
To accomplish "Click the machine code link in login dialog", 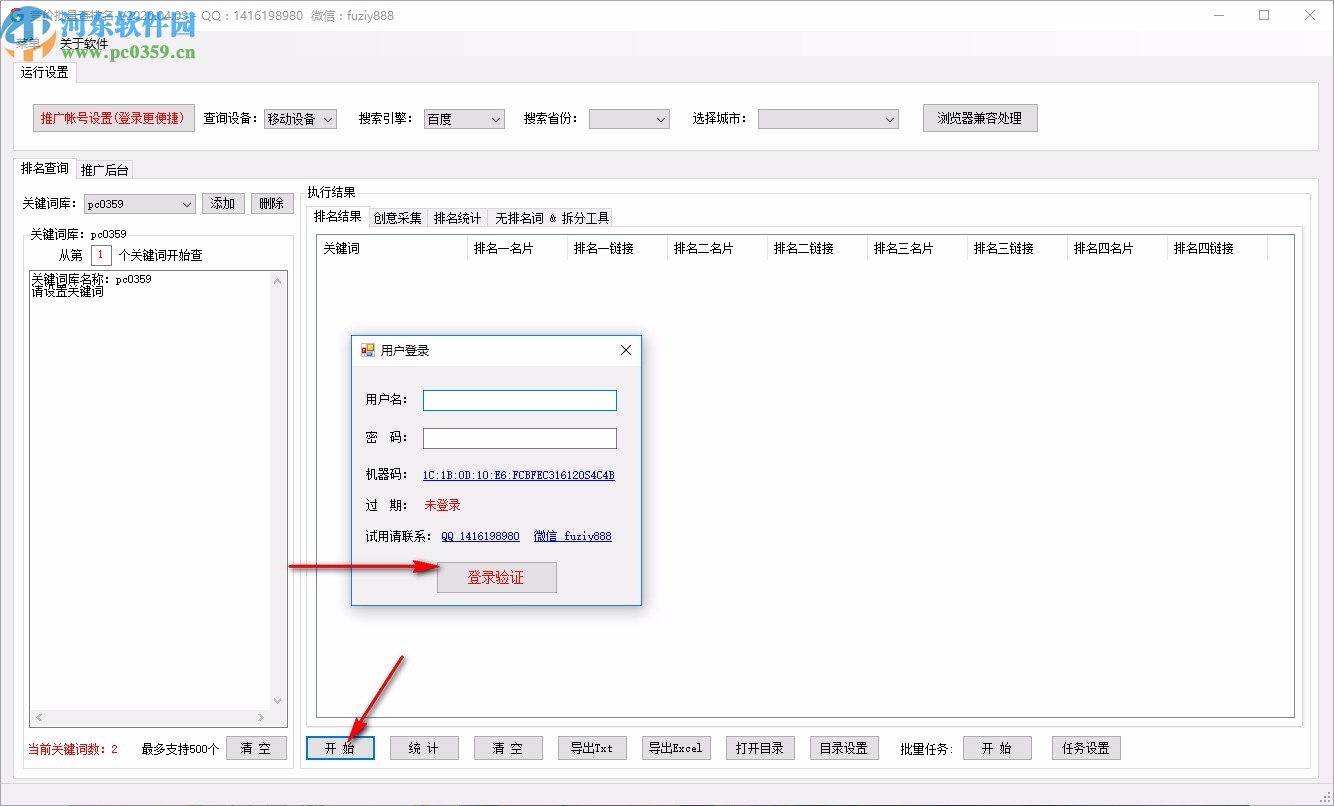I will tap(517, 474).
